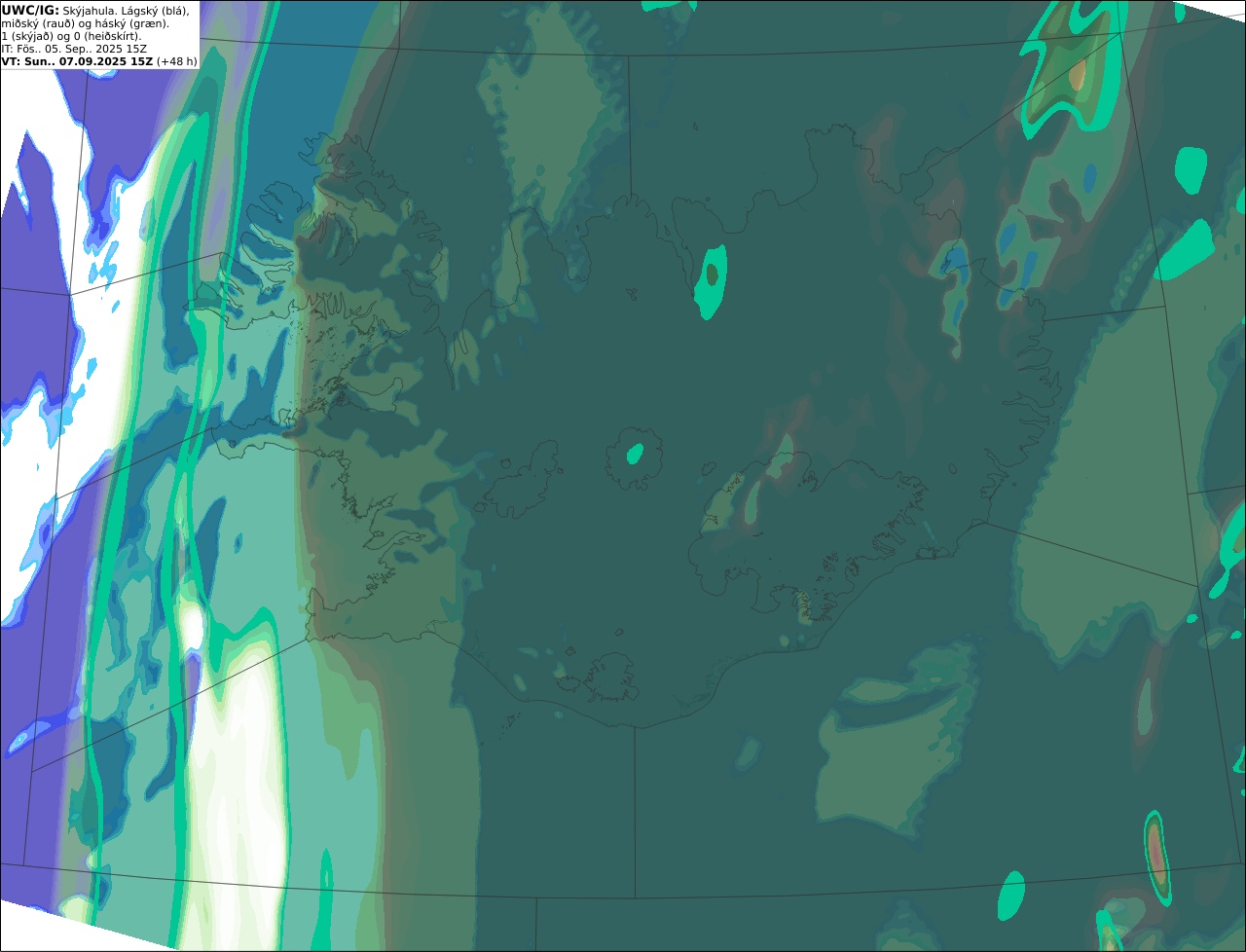Click the 'miðský (rauð) og háský (græn).' line
The height and width of the screenshot is (952, 1246).
coord(85,23)
